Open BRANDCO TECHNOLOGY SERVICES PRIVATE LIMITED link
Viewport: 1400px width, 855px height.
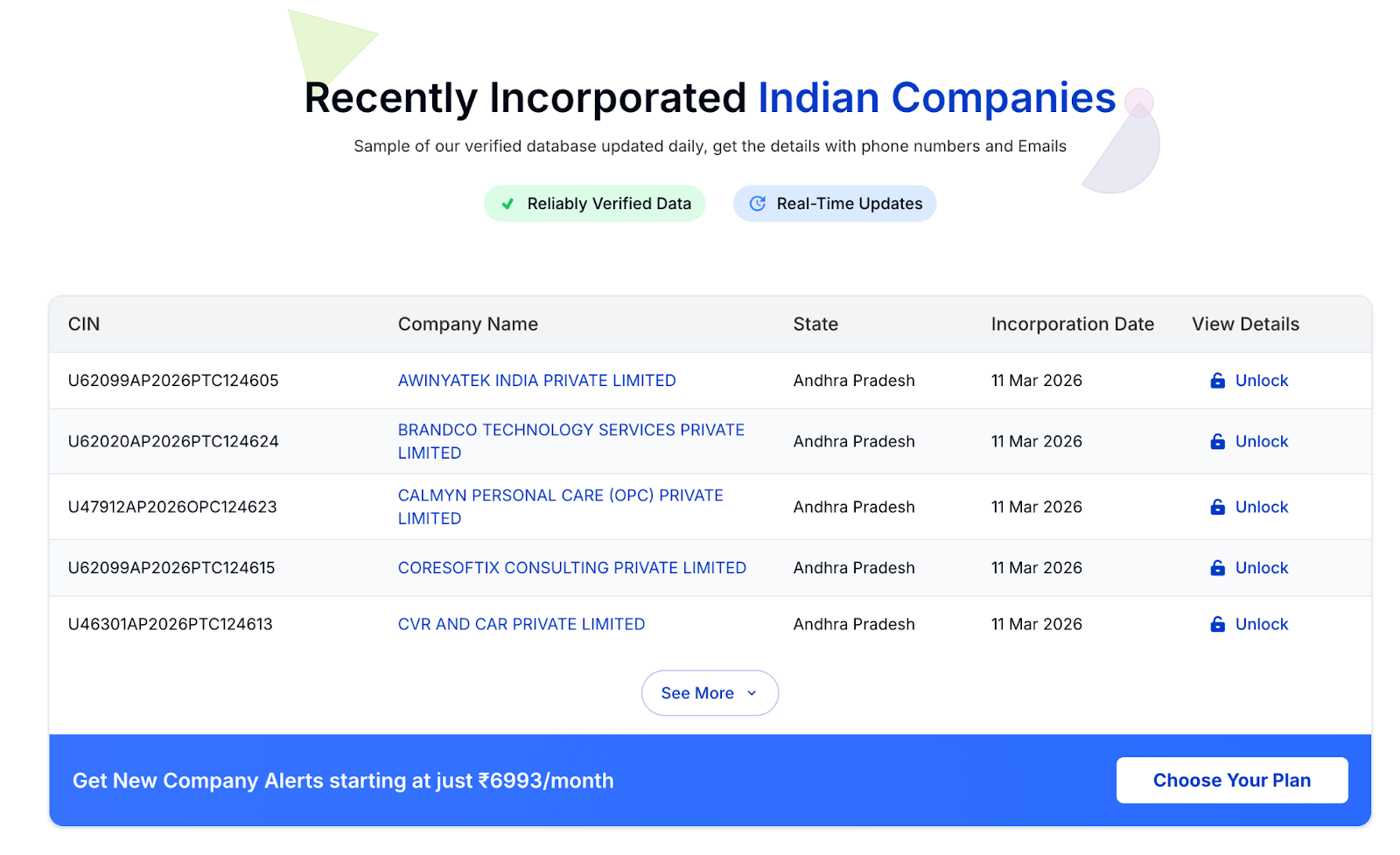570,431
